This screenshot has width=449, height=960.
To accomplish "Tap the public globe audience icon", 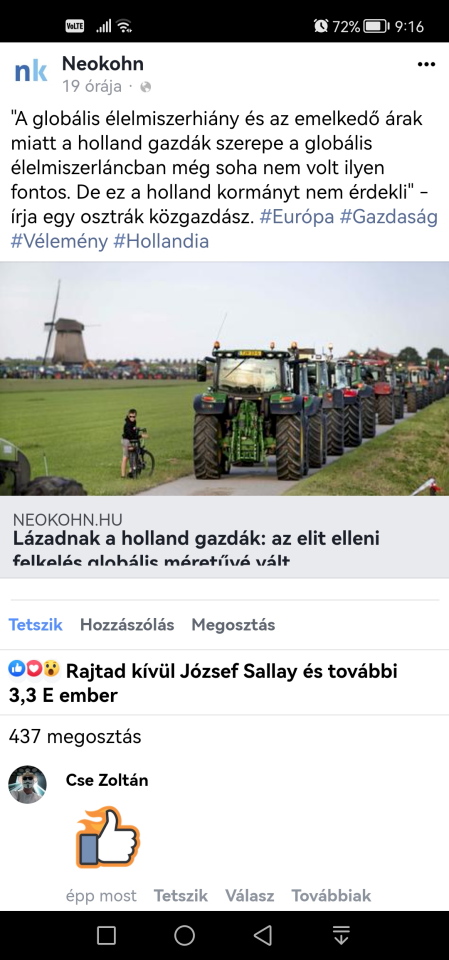I will pyautogui.click(x=145, y=87).
